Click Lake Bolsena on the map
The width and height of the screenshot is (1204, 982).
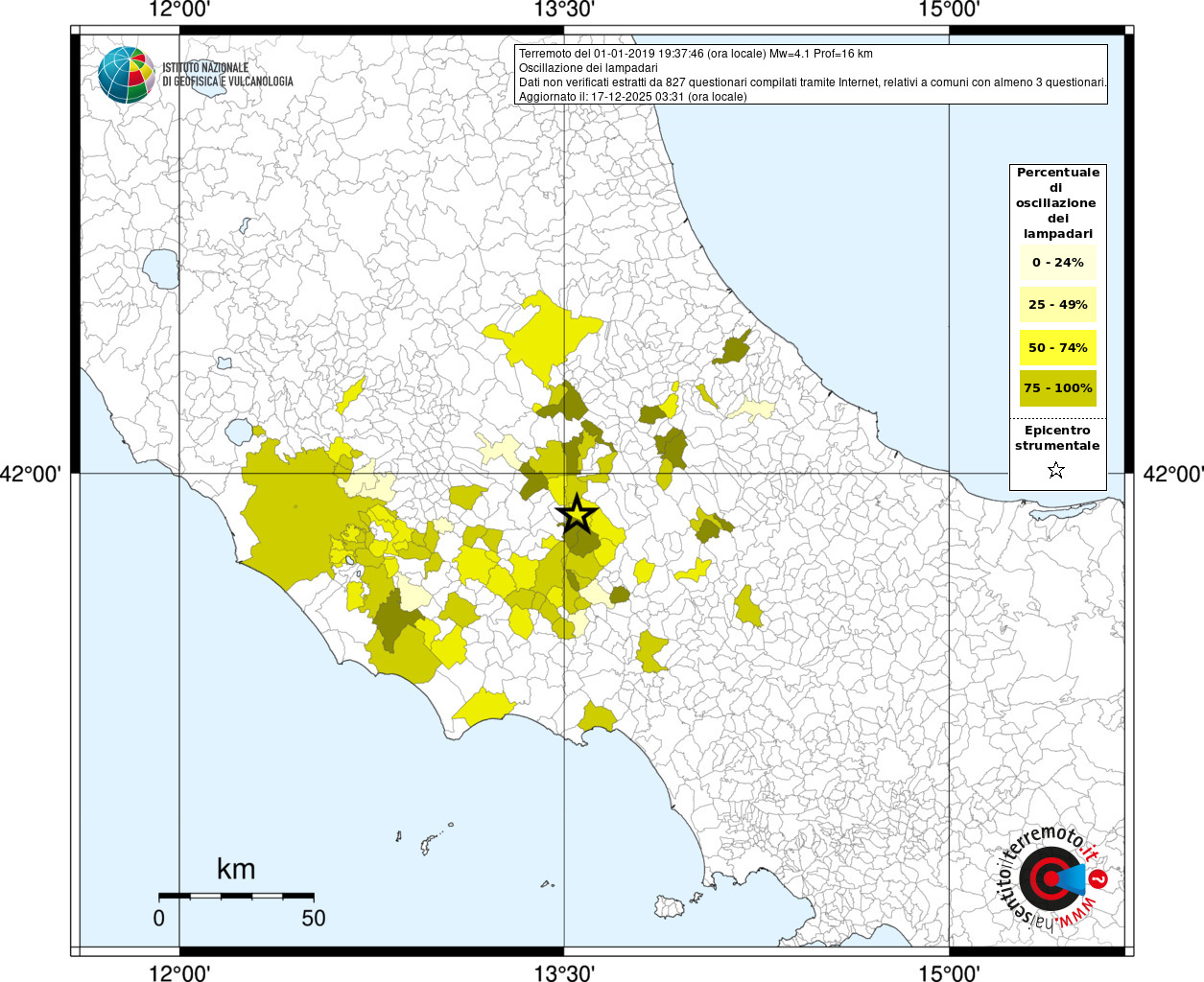tap(160, 269)
